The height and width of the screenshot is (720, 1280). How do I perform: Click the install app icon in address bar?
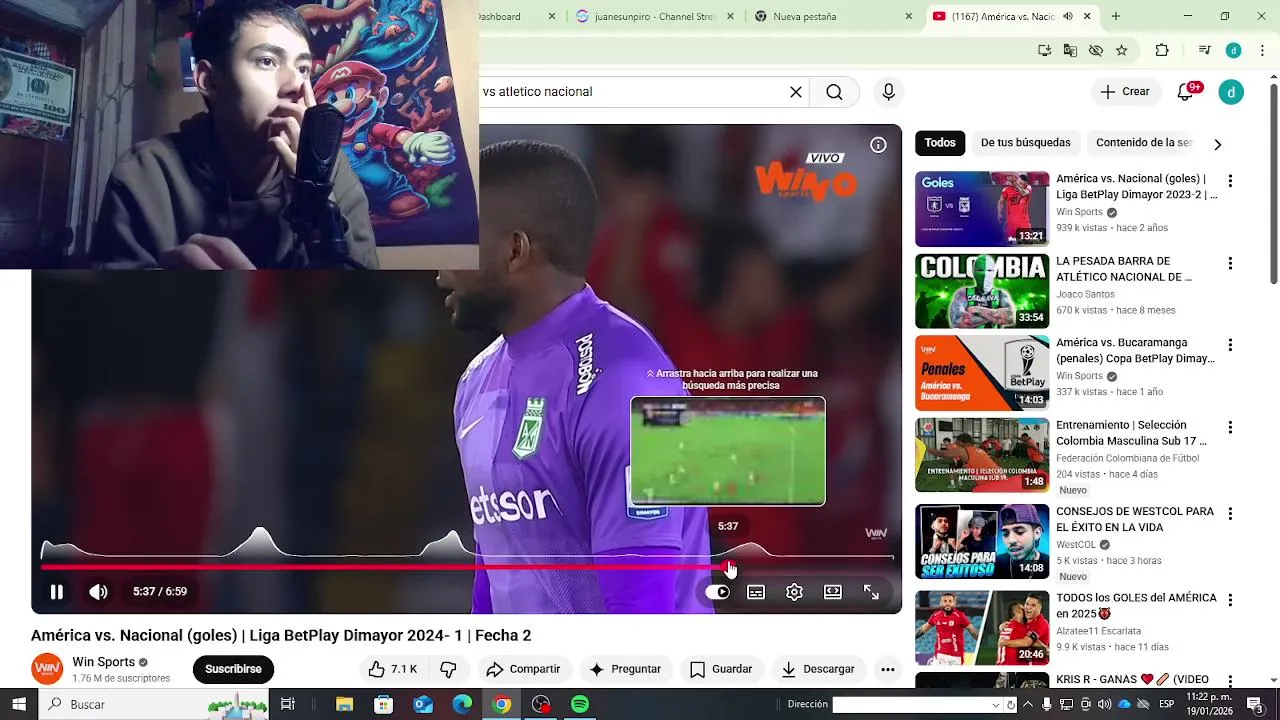1044,50
